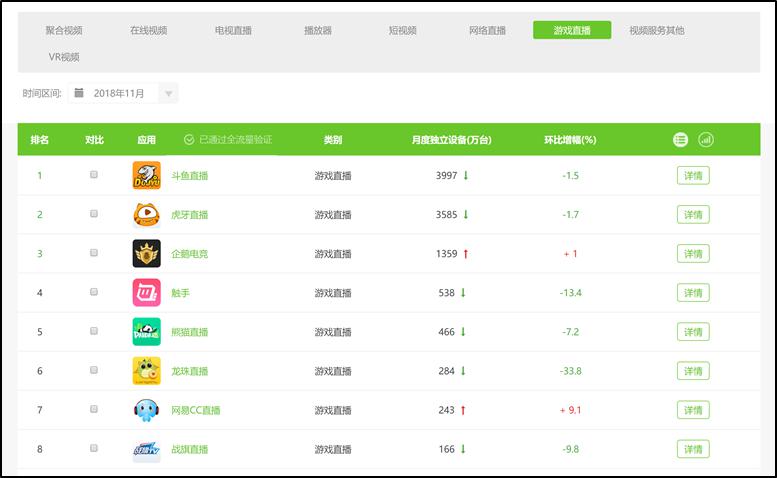Viewport: 777px width, 478px height.
Task: Click the -13.4 growth value
Action: pos(570,293)
